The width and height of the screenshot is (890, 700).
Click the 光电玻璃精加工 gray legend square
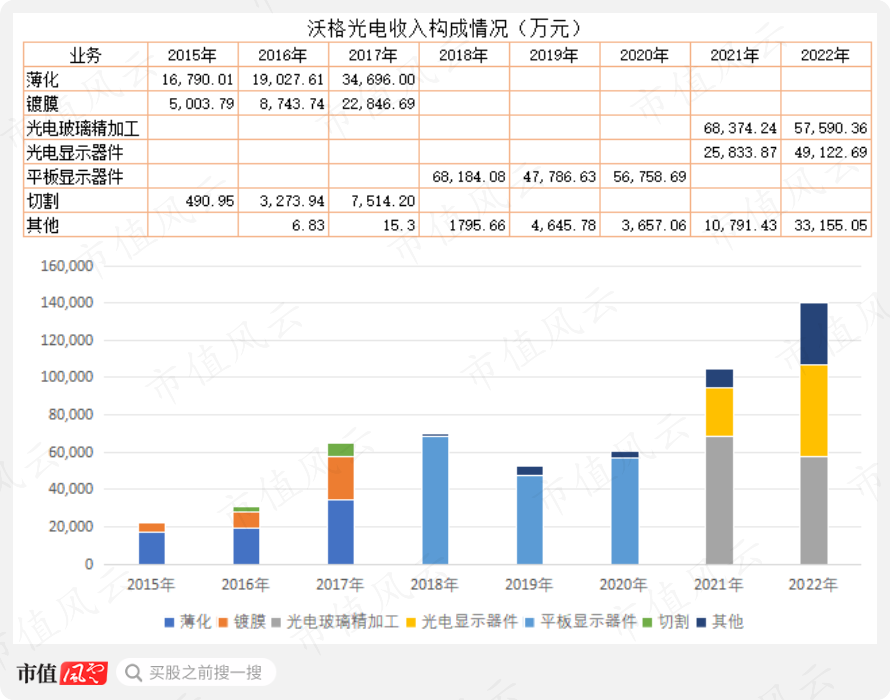276,623
